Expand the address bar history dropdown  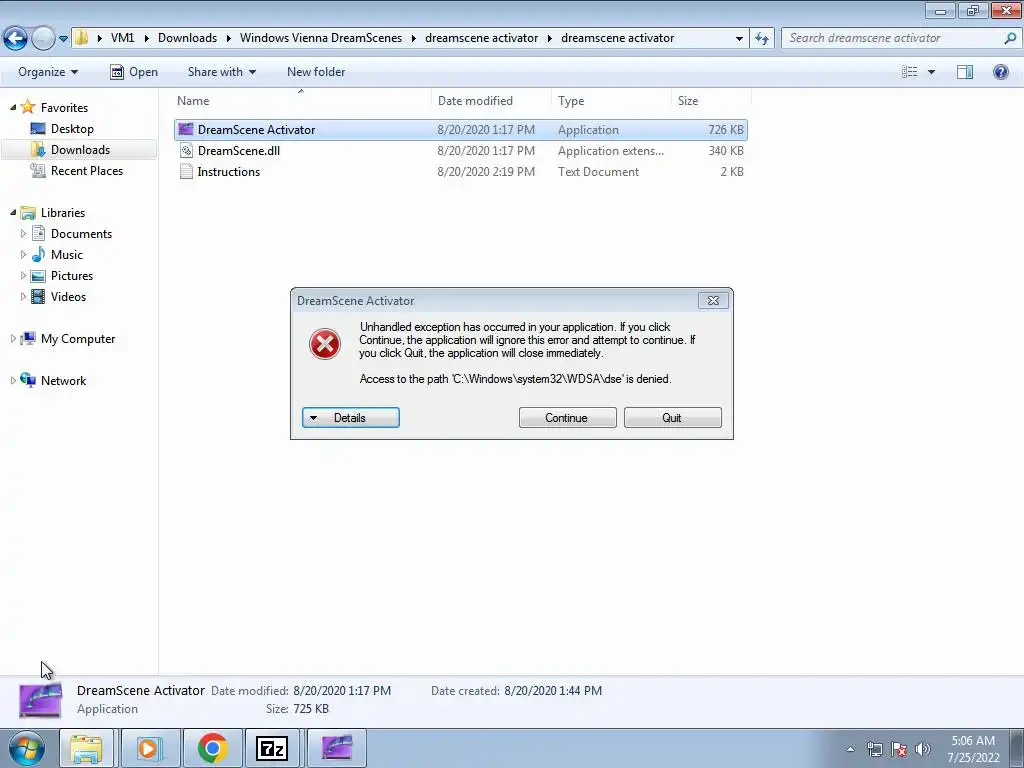pyautogui.click(x=739, y=39)
